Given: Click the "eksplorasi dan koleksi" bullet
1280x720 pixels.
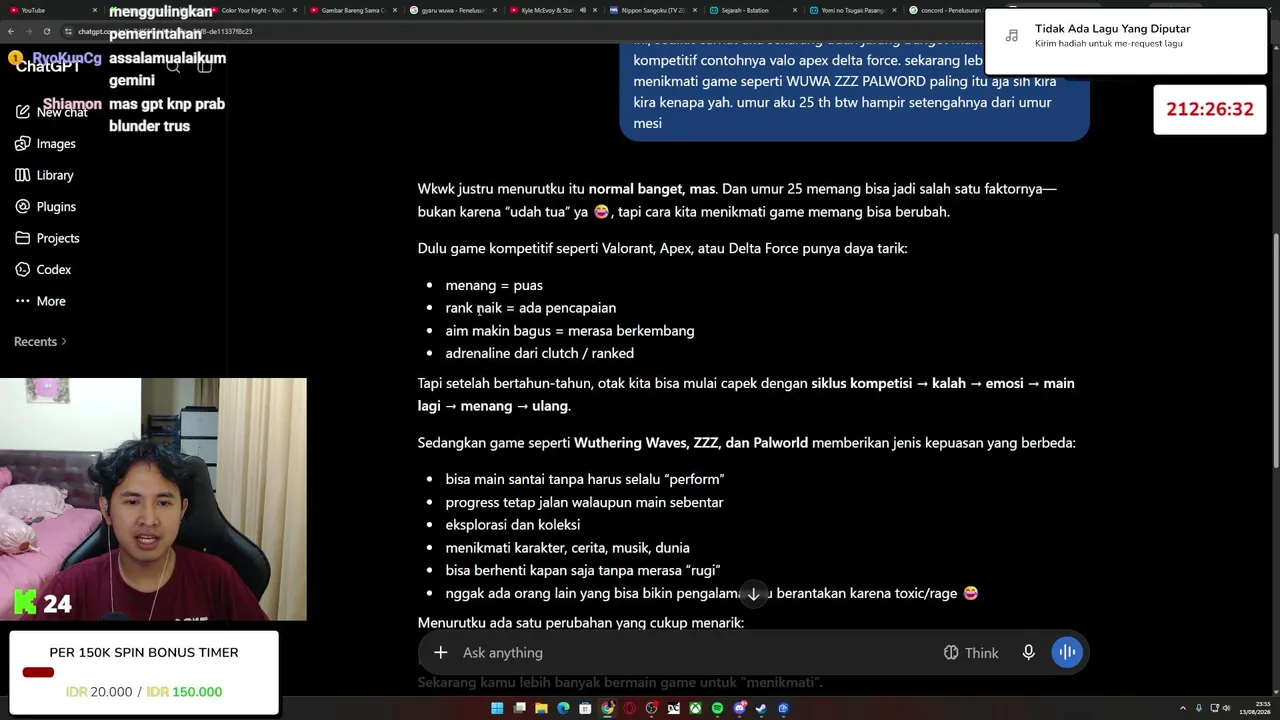Looking at the screenshot, I should click(x=513, y=525).
